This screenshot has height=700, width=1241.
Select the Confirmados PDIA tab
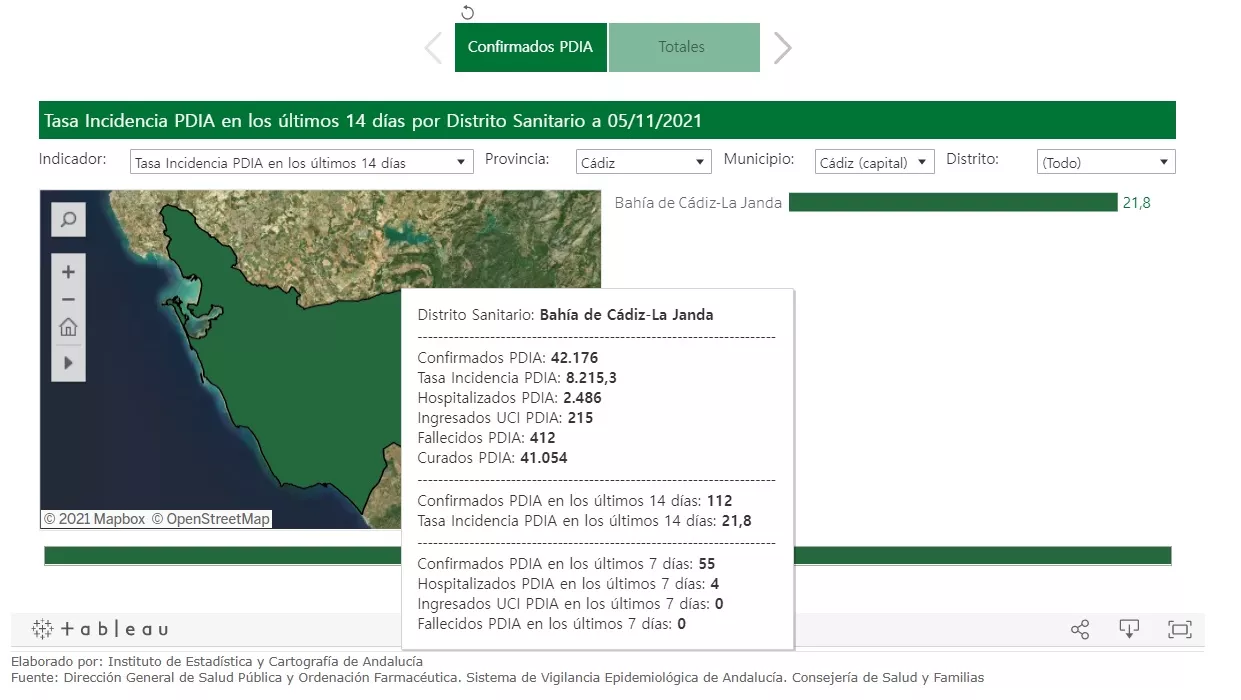(x=530, y=48)
